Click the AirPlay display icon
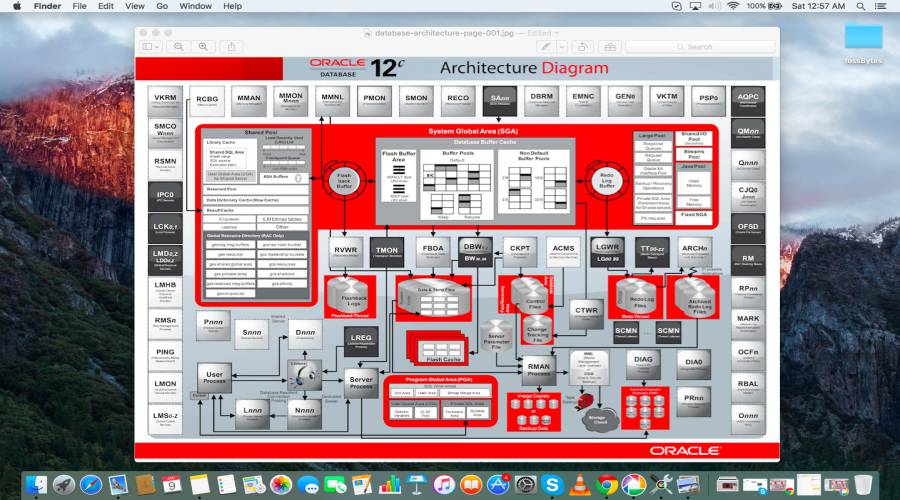900x500 pixels. click(x=695, y=6)
